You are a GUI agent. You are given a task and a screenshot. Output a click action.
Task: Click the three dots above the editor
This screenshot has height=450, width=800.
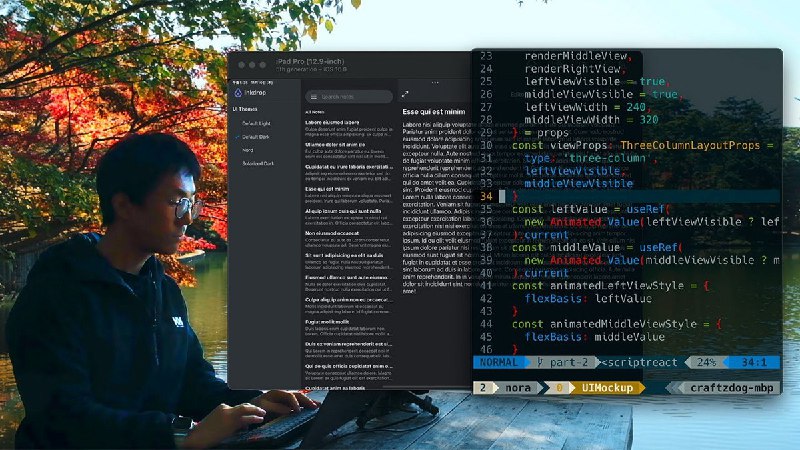436,82
